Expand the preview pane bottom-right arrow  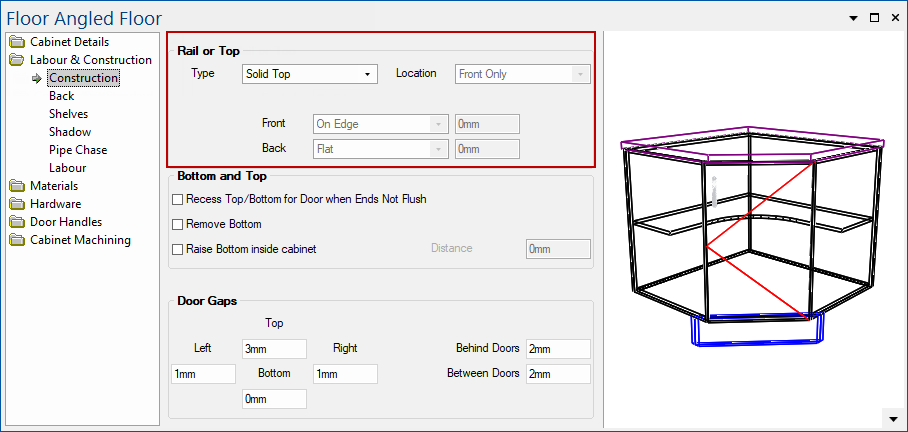[891, 417]
